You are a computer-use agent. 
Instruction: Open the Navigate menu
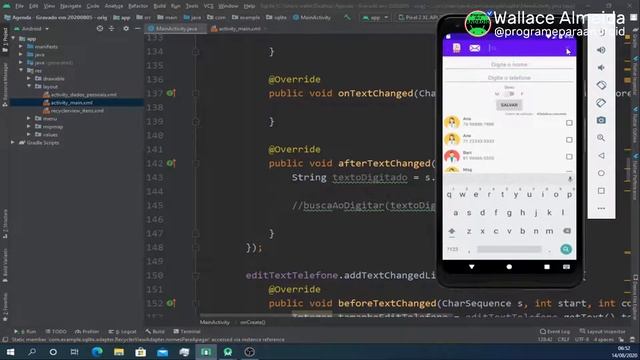(x=70, y=6)
